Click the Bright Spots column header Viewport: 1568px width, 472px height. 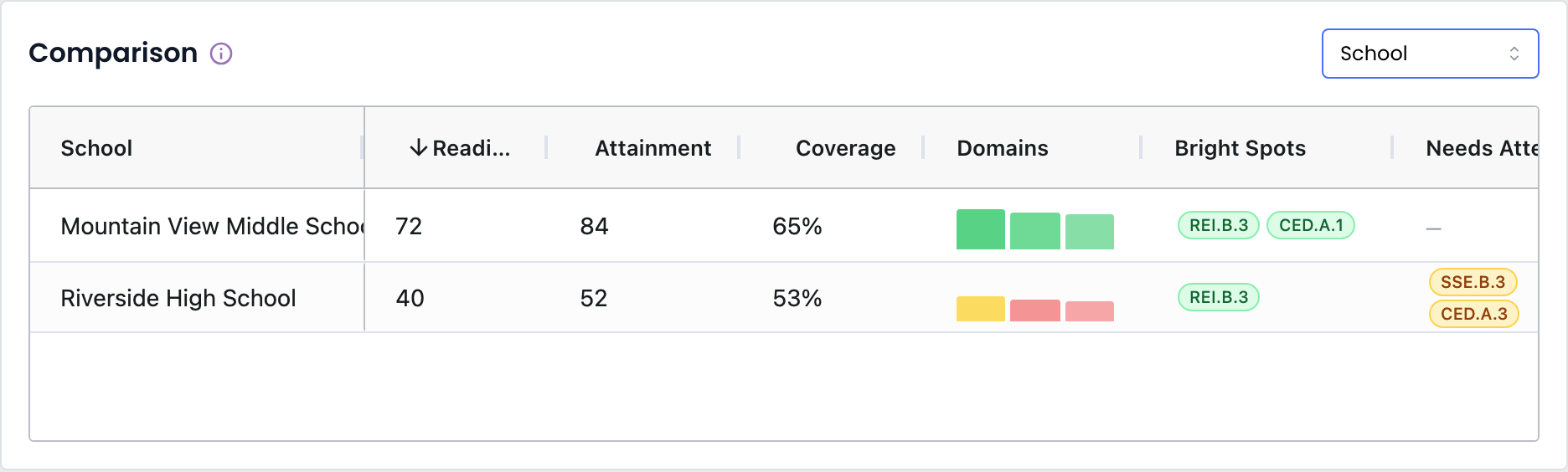pos(1240,148)
